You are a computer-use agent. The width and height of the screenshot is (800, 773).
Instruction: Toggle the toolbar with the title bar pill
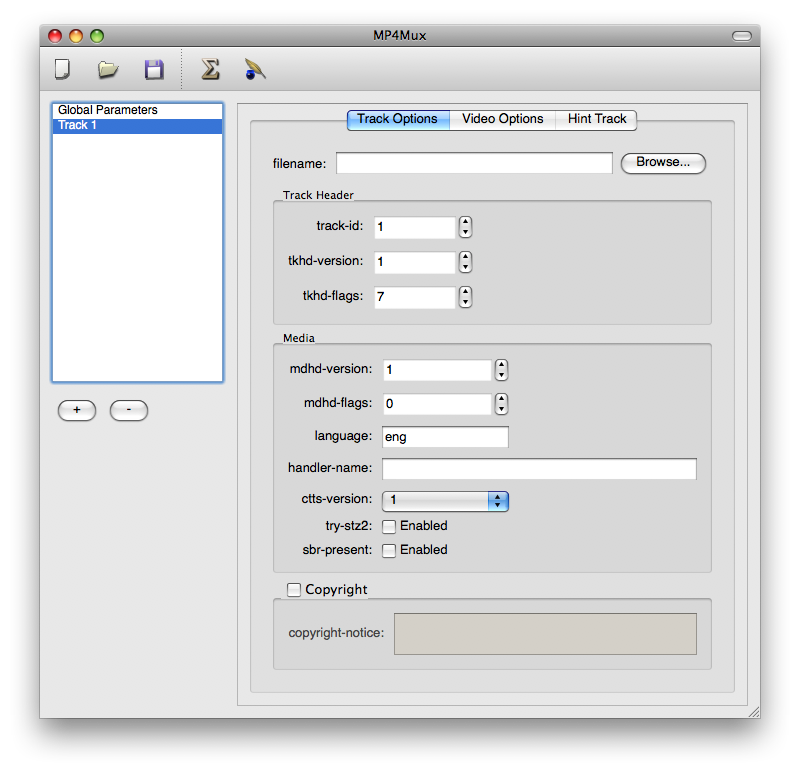pos(742,36)
